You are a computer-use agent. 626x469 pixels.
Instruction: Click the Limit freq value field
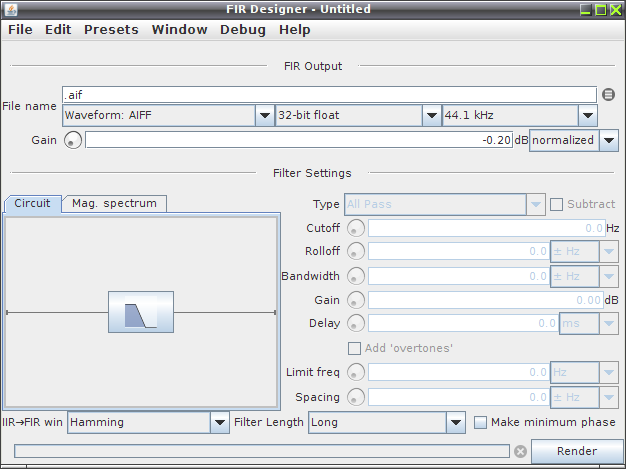click(459, 372)
